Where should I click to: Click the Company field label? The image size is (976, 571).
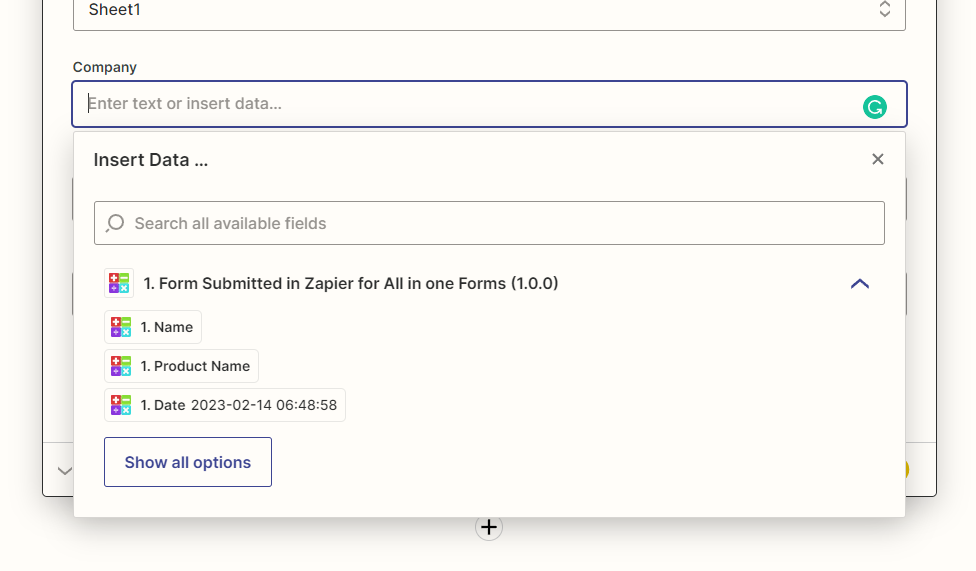pos(105,67)
